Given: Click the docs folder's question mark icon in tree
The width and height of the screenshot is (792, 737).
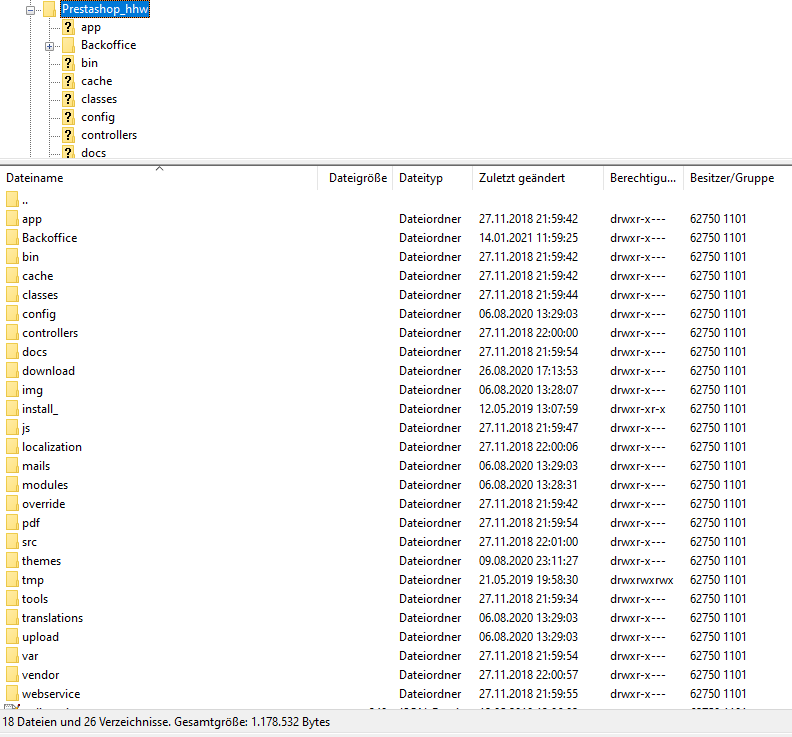Looking at the screenshot, I should click(x=68, y=152).
